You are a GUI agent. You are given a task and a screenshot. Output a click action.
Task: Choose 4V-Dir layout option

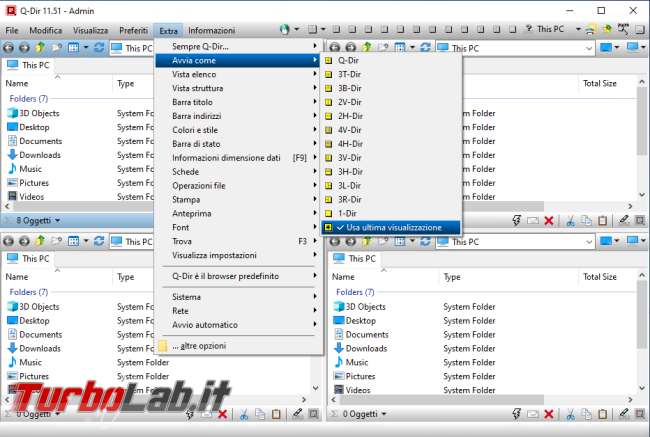pos(391,130)
